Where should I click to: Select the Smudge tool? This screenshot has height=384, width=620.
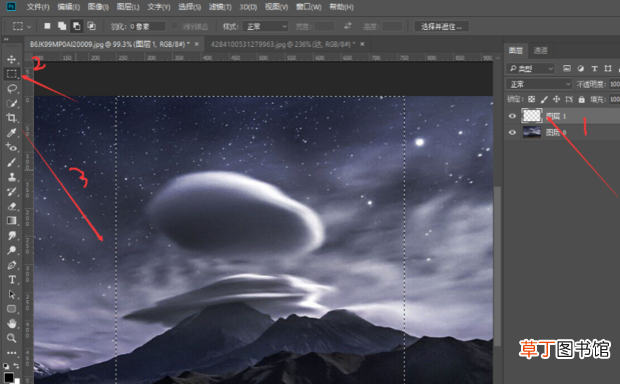(x=11, y=236)
